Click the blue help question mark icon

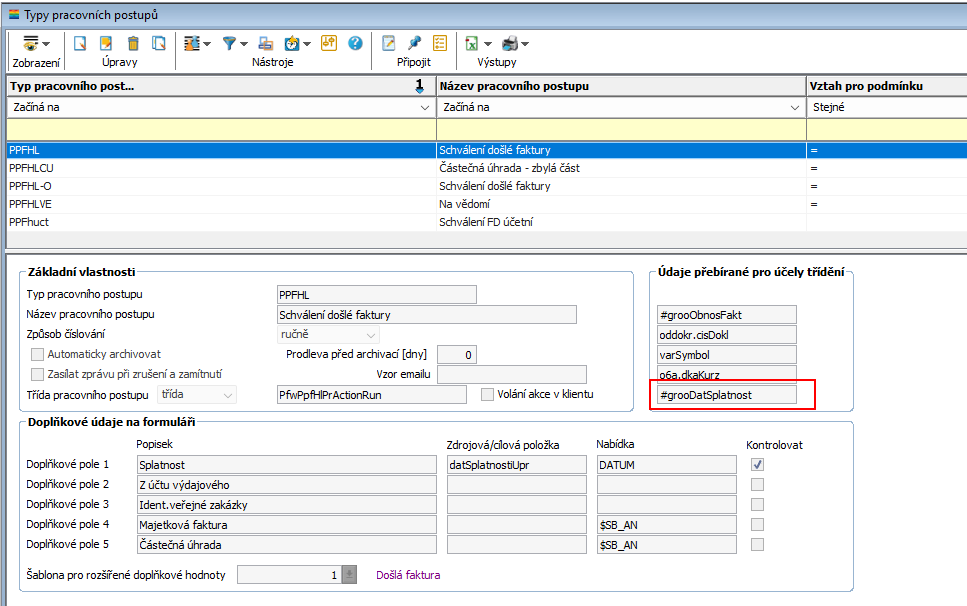pos(355,43)
